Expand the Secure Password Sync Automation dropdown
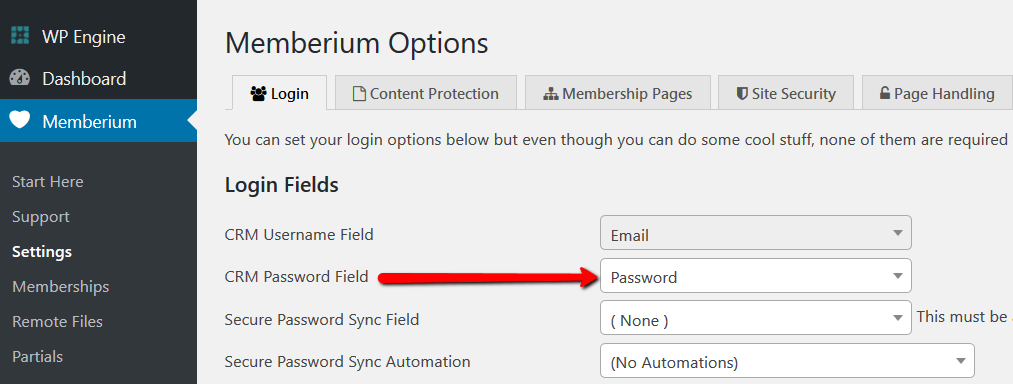The height and width of the screenshot is (384, 1013). tap(787, 361)
